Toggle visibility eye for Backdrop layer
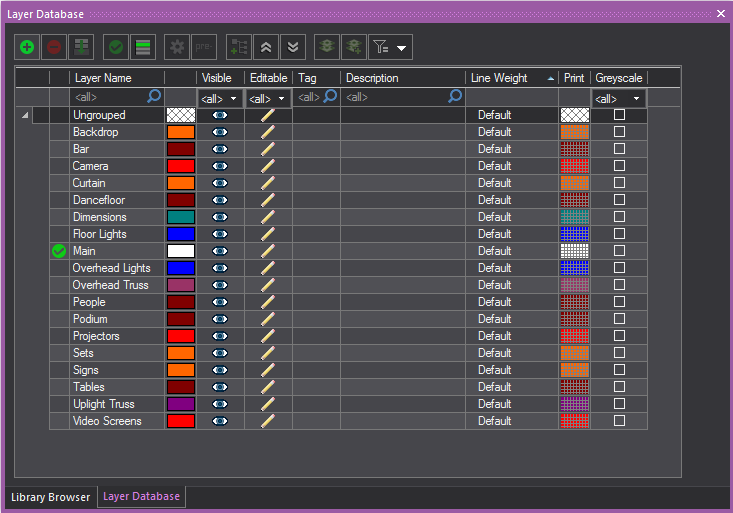This screenshot has width=733, height=513. tap(219, 132)
